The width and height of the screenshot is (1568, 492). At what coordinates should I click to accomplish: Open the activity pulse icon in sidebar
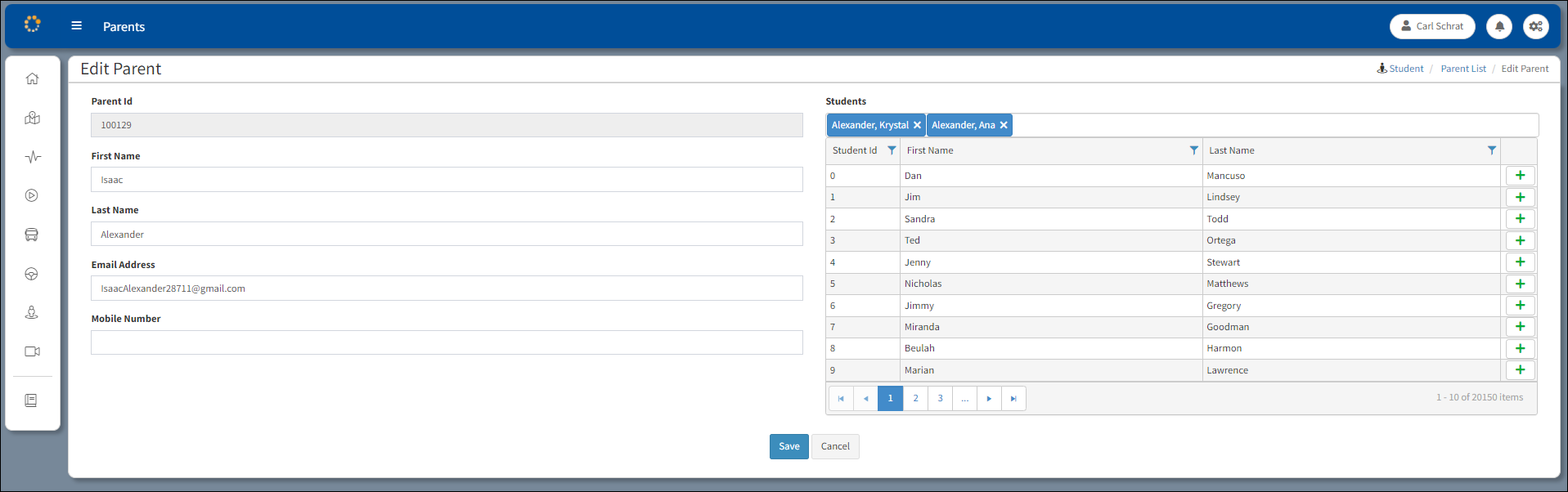(x=32, y=157)
